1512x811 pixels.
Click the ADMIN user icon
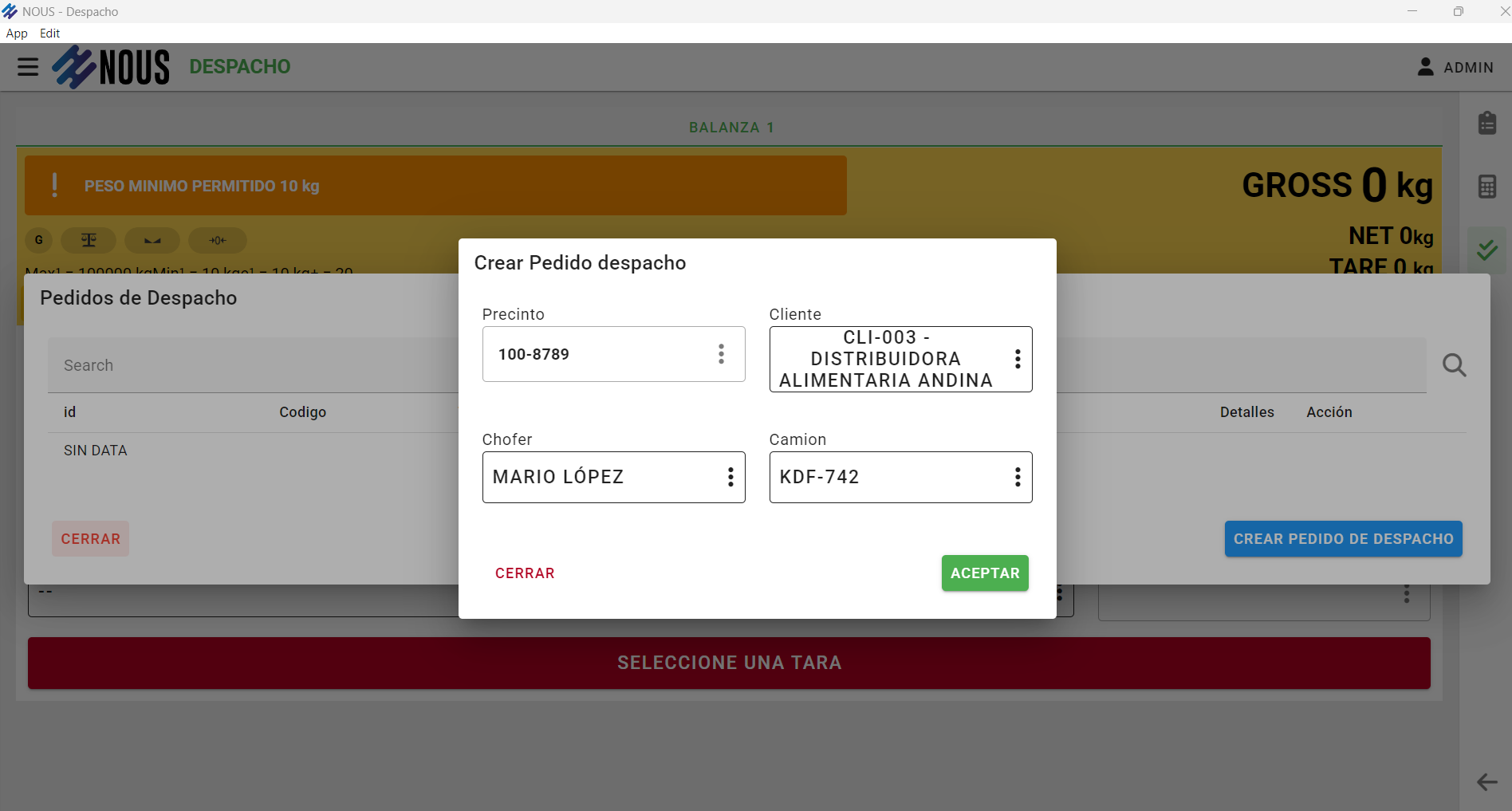[1425, 67]
